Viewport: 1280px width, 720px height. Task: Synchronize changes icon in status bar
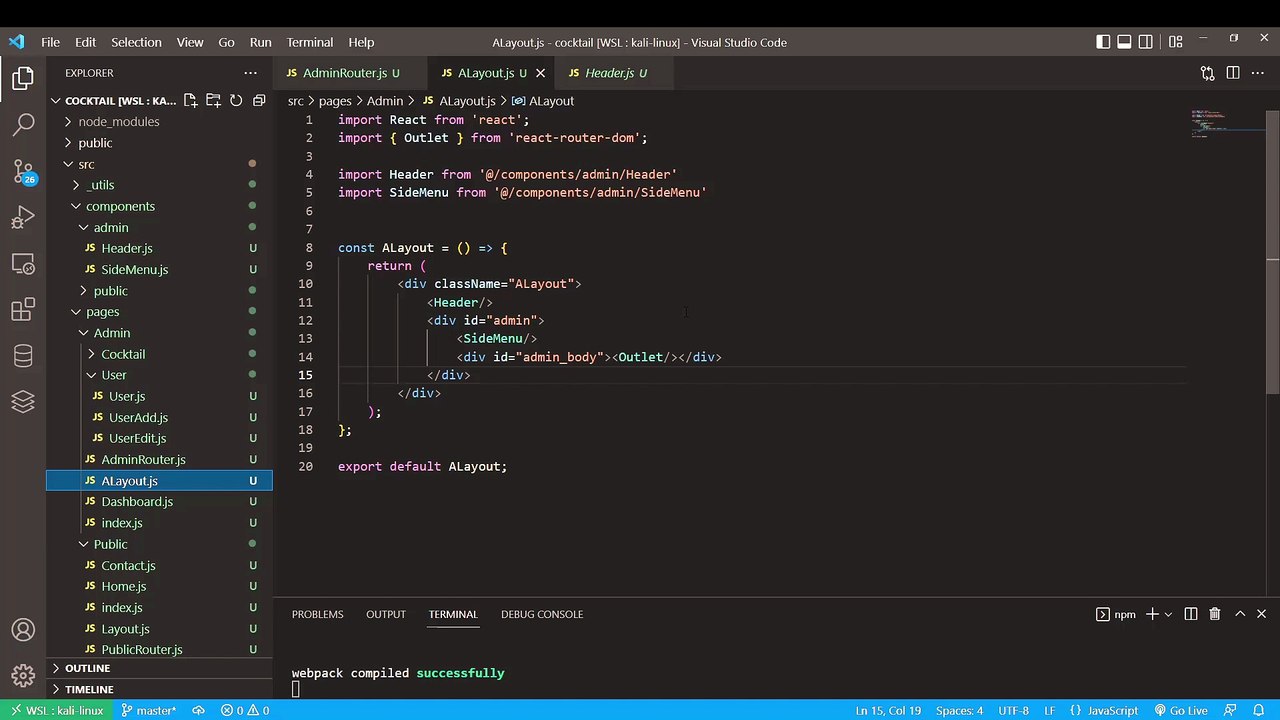tap(198, 710)
